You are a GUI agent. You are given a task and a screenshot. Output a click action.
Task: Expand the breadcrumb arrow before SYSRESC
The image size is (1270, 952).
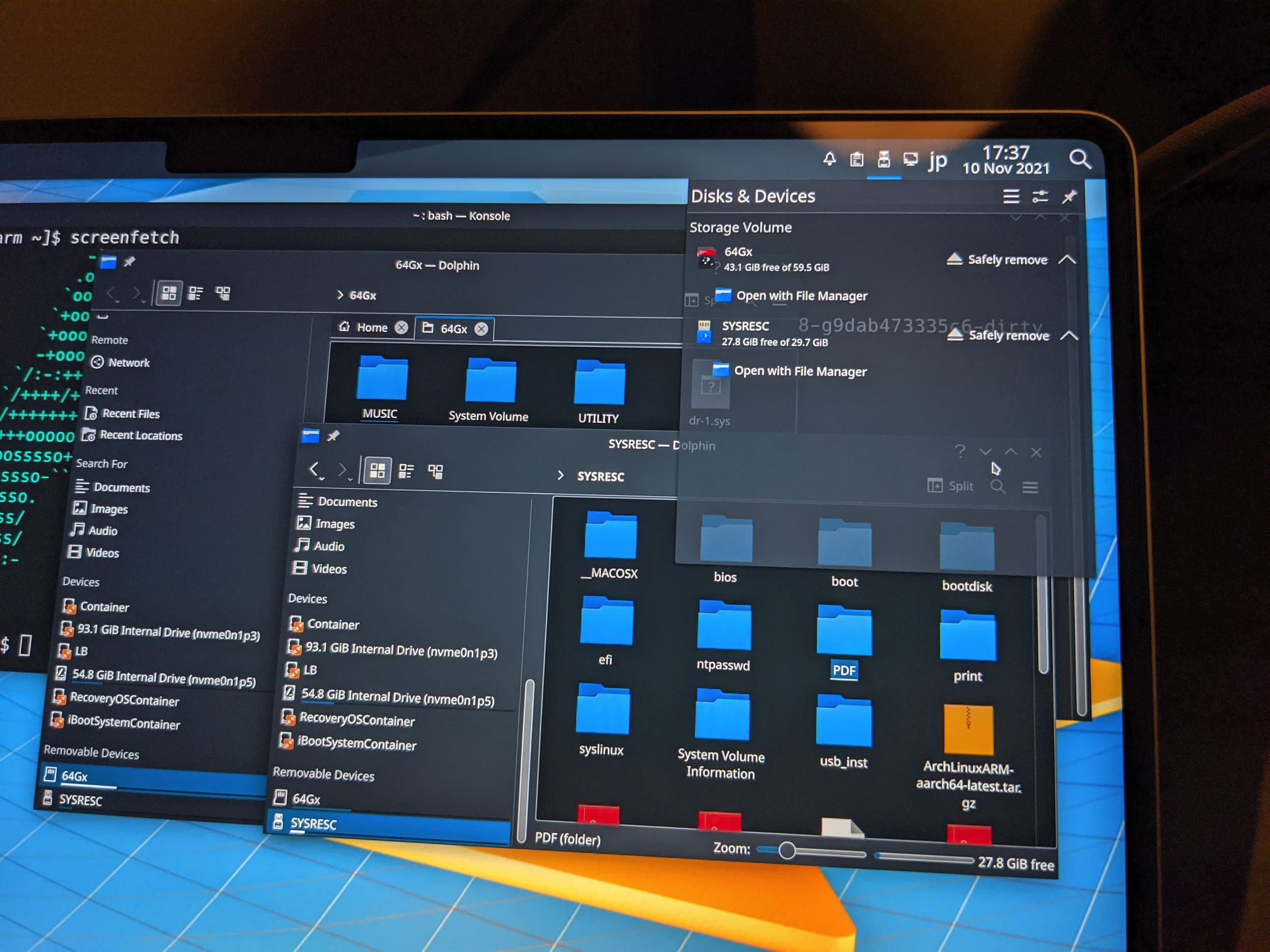561,476
